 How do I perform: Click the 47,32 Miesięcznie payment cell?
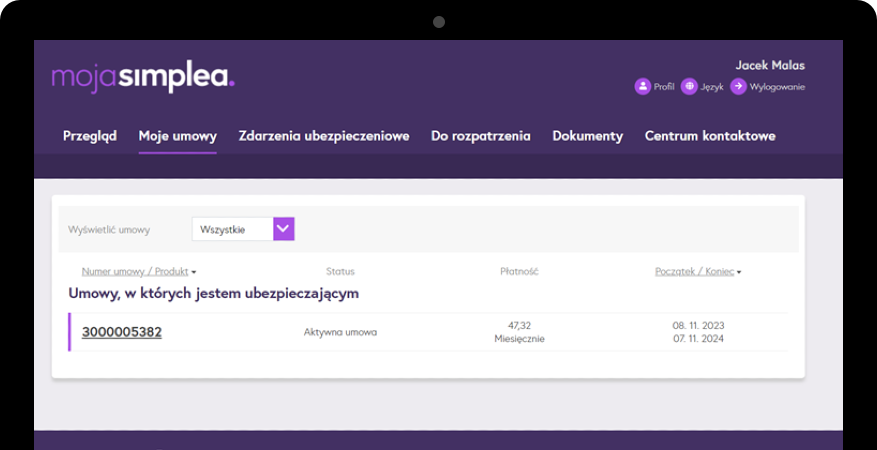pos(518,332)
